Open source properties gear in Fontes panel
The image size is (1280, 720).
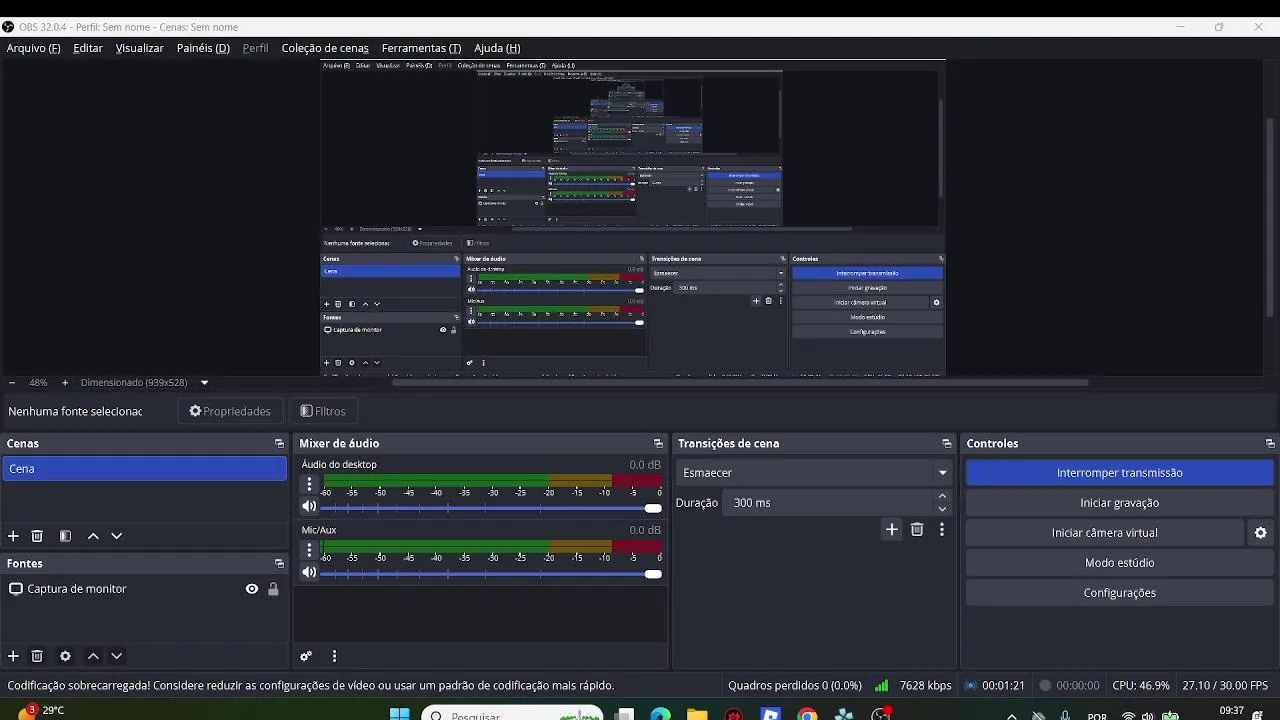tap(65, 656)
